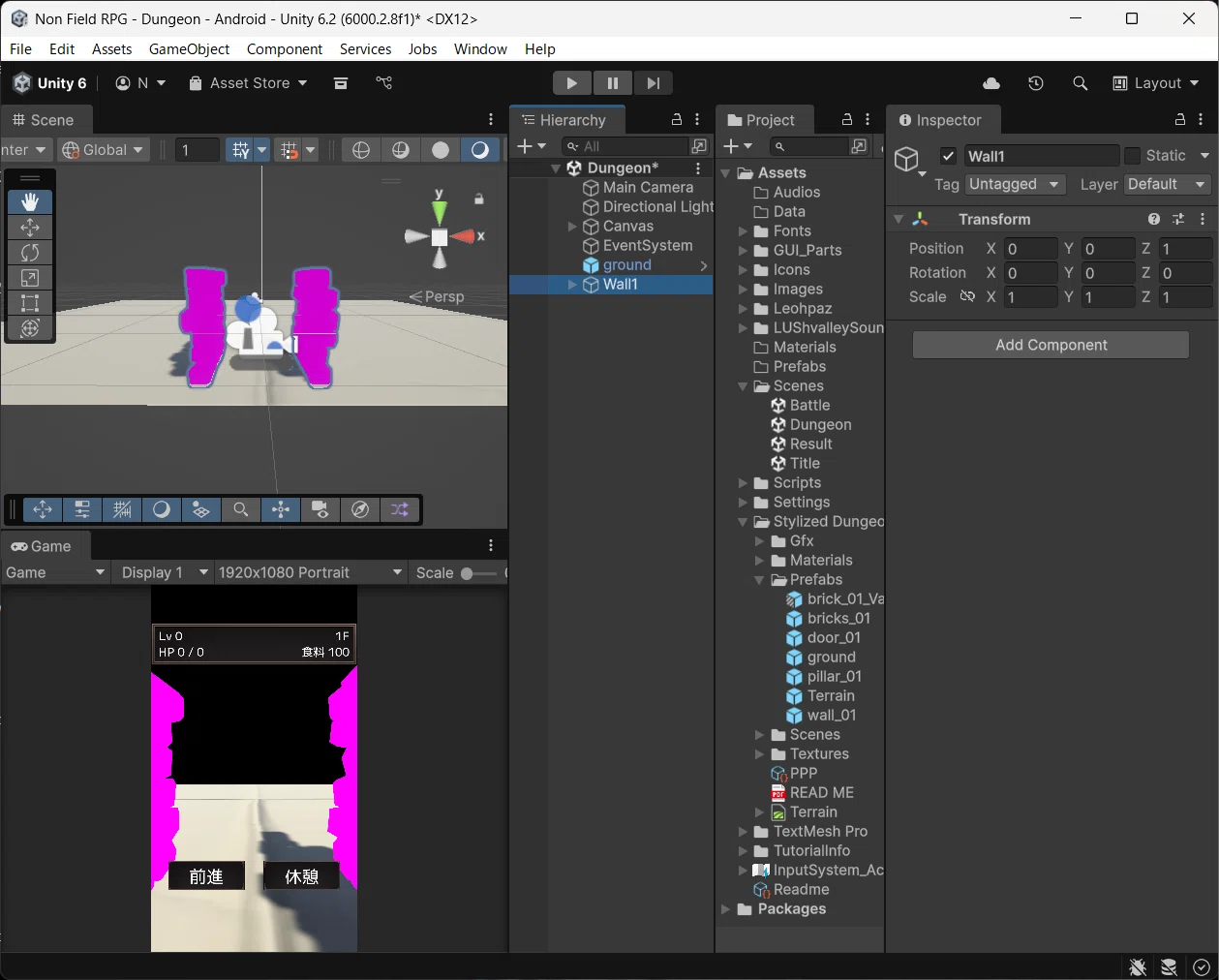
Task: Open the Layout dropdown
Action: [x=1156, y=83]
